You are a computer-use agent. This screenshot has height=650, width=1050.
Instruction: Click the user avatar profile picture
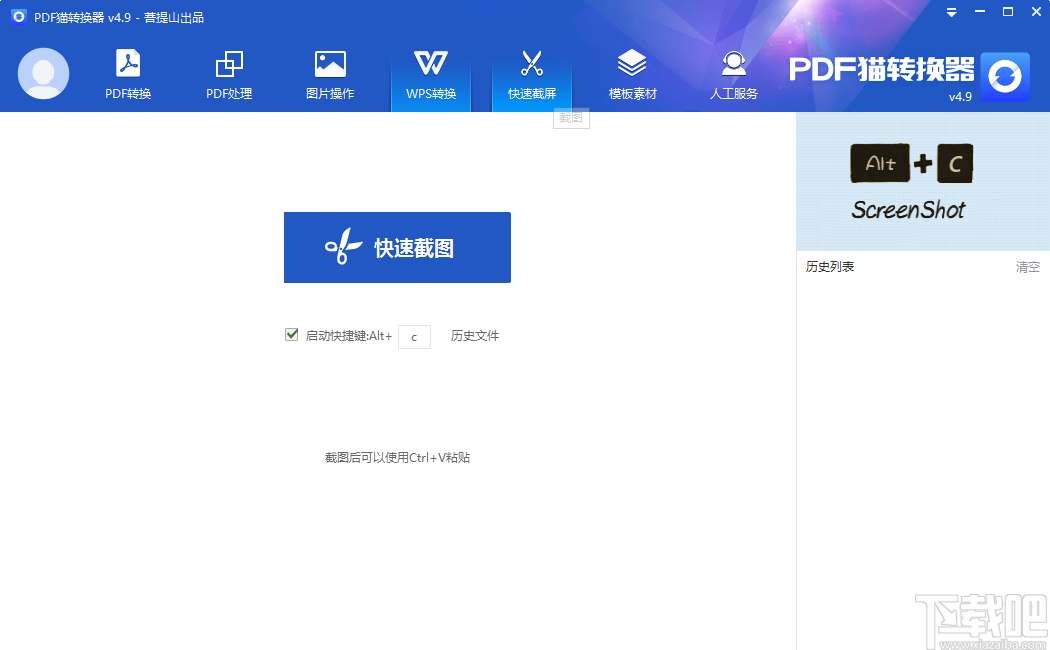pyautogui.click(x=44, y=74)
